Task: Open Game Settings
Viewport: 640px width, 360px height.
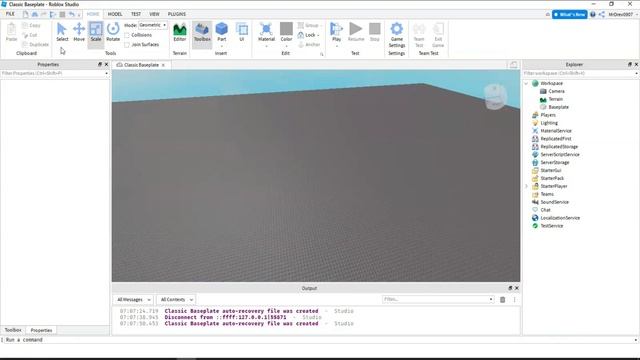Action: tap(397, 35)
